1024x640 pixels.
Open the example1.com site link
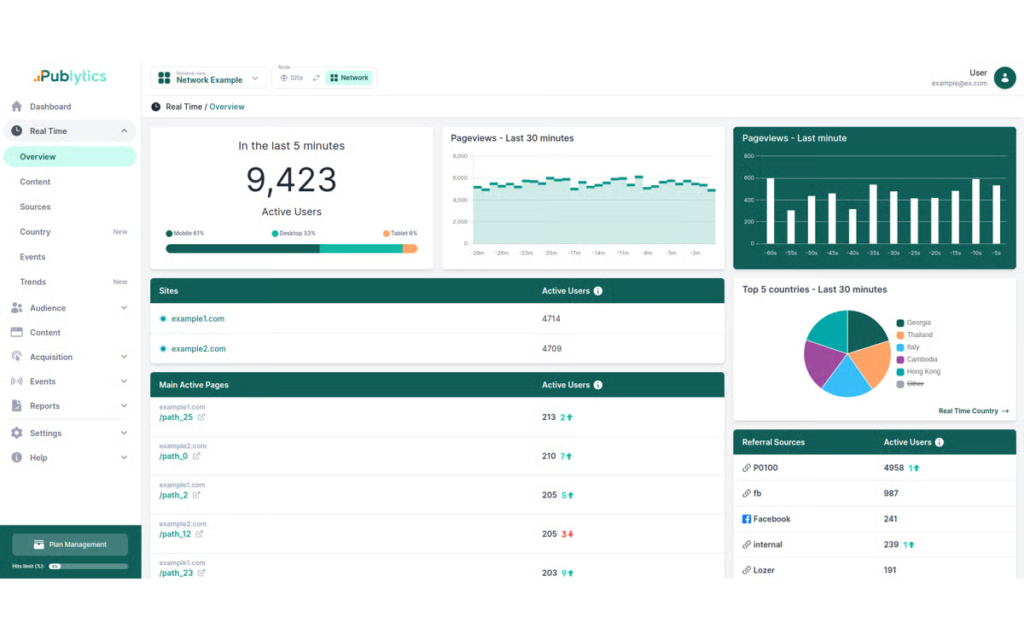pyautogui.click(x=198, y=319)
